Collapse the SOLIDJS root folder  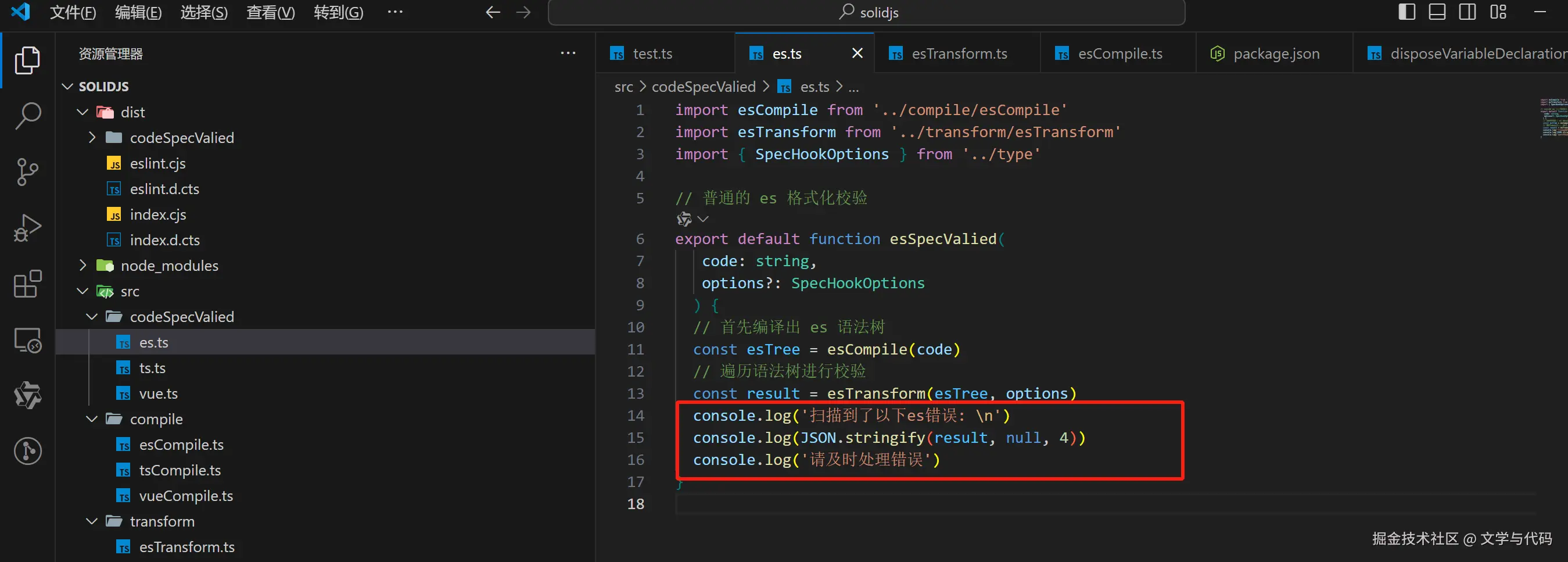[67, 87]
